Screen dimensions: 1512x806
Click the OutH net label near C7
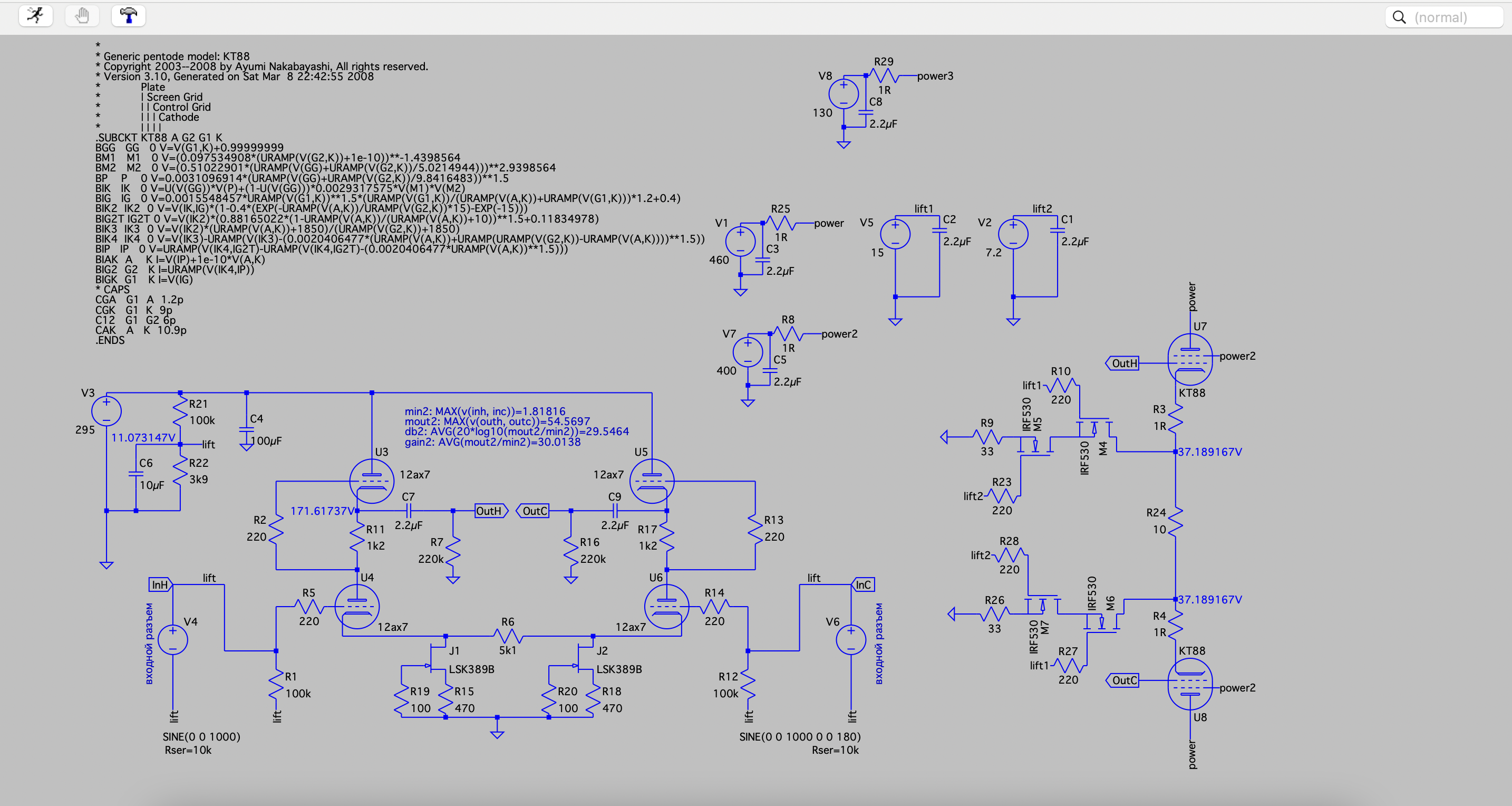[x=490, y=511]
